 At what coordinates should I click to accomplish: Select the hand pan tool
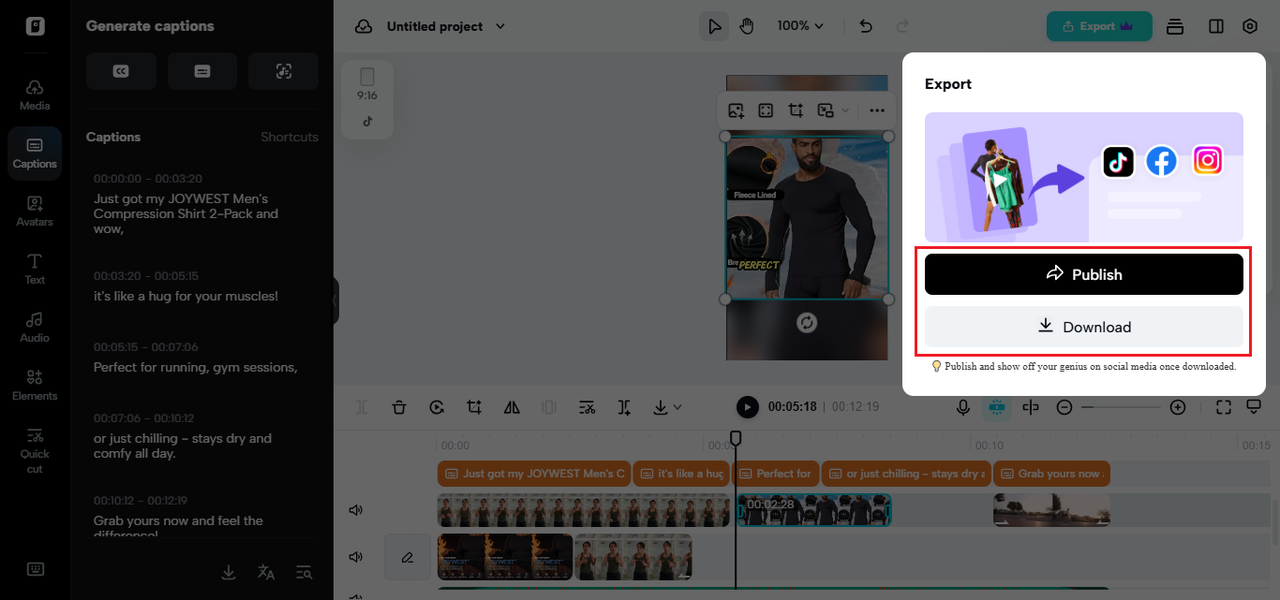(x=746, y=26)
